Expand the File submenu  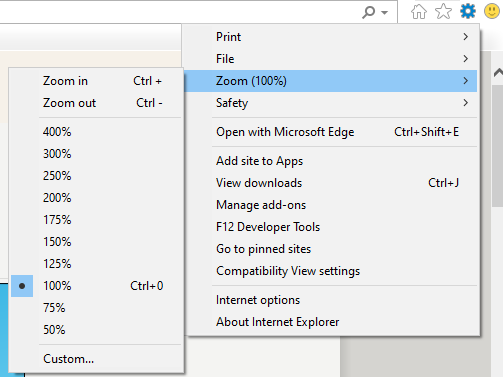point(330,59)
